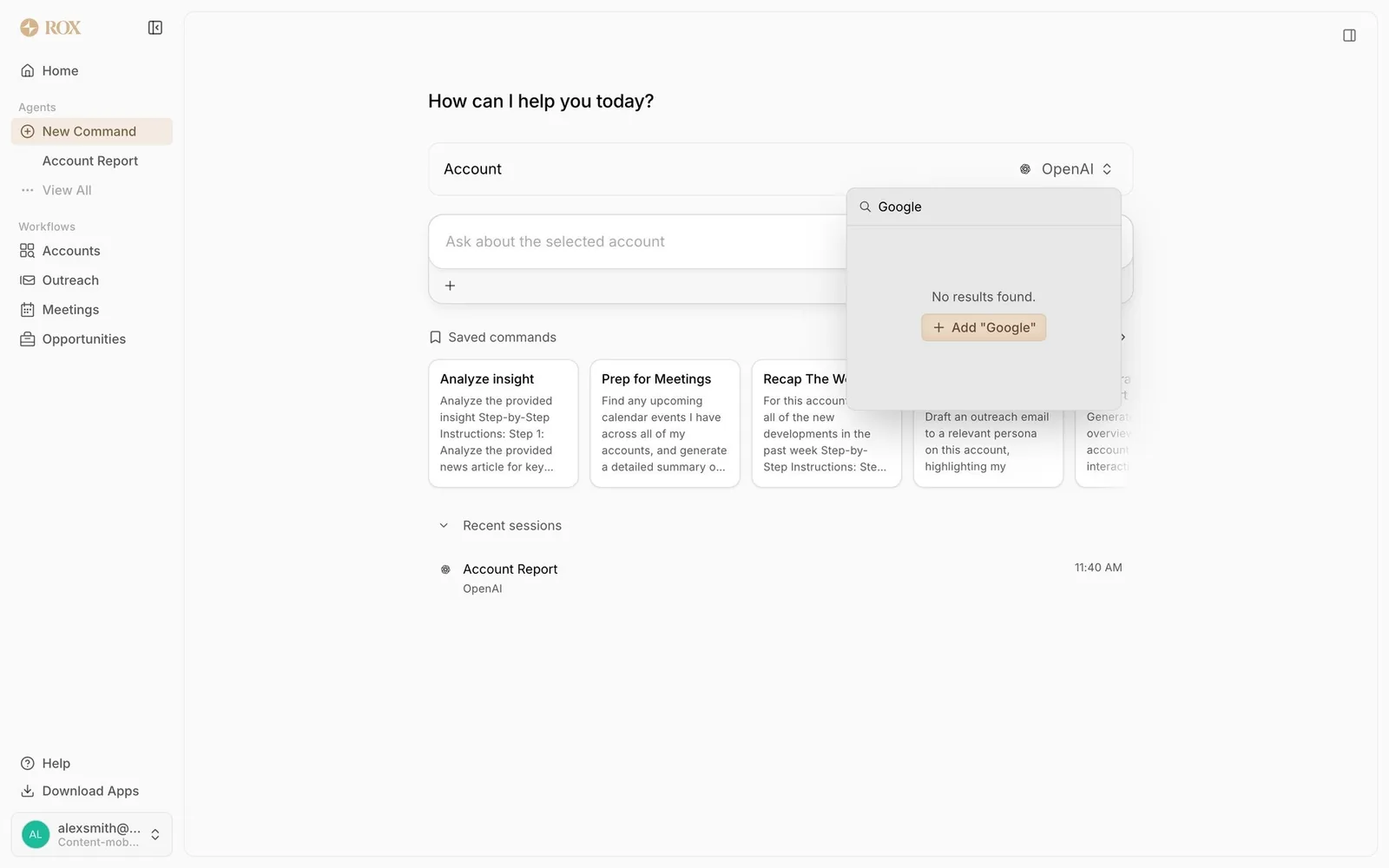
Task: Open Account Report agent
Action: [x=92, y=161]
